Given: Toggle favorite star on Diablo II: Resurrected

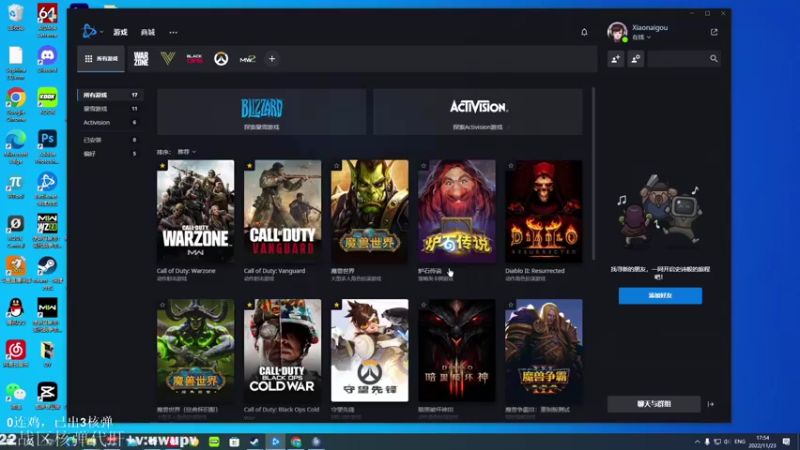Looking at the screenshot, I should (511, 166).
